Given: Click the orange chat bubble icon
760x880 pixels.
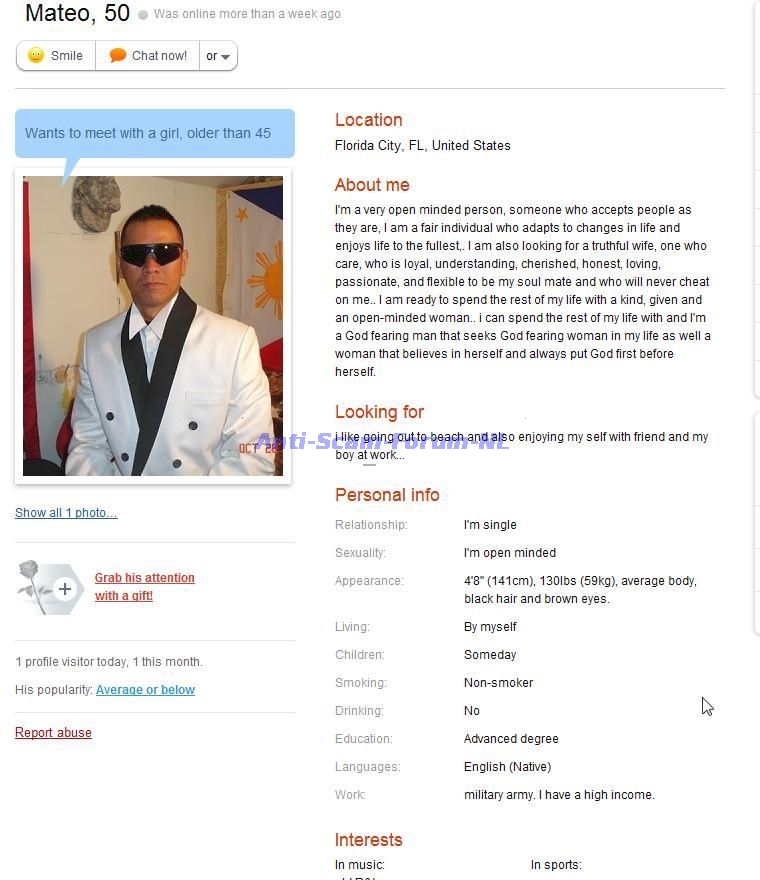Looking at the screenshot, I should pos(117,55).
